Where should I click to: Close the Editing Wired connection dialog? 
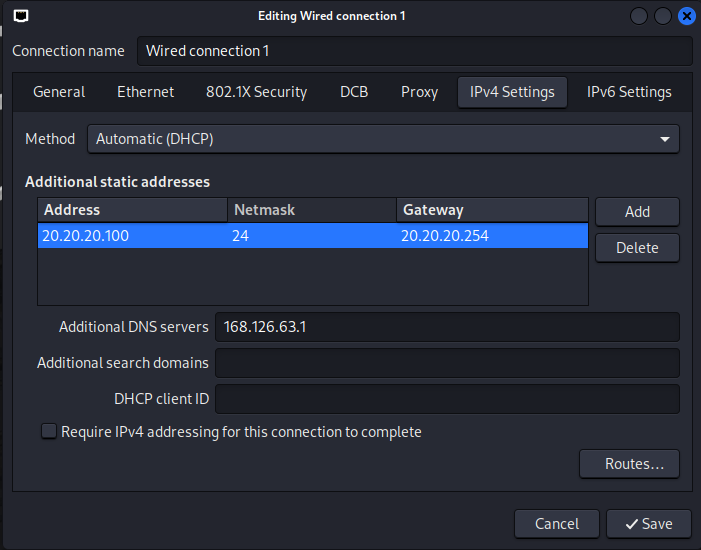point(686,17)
